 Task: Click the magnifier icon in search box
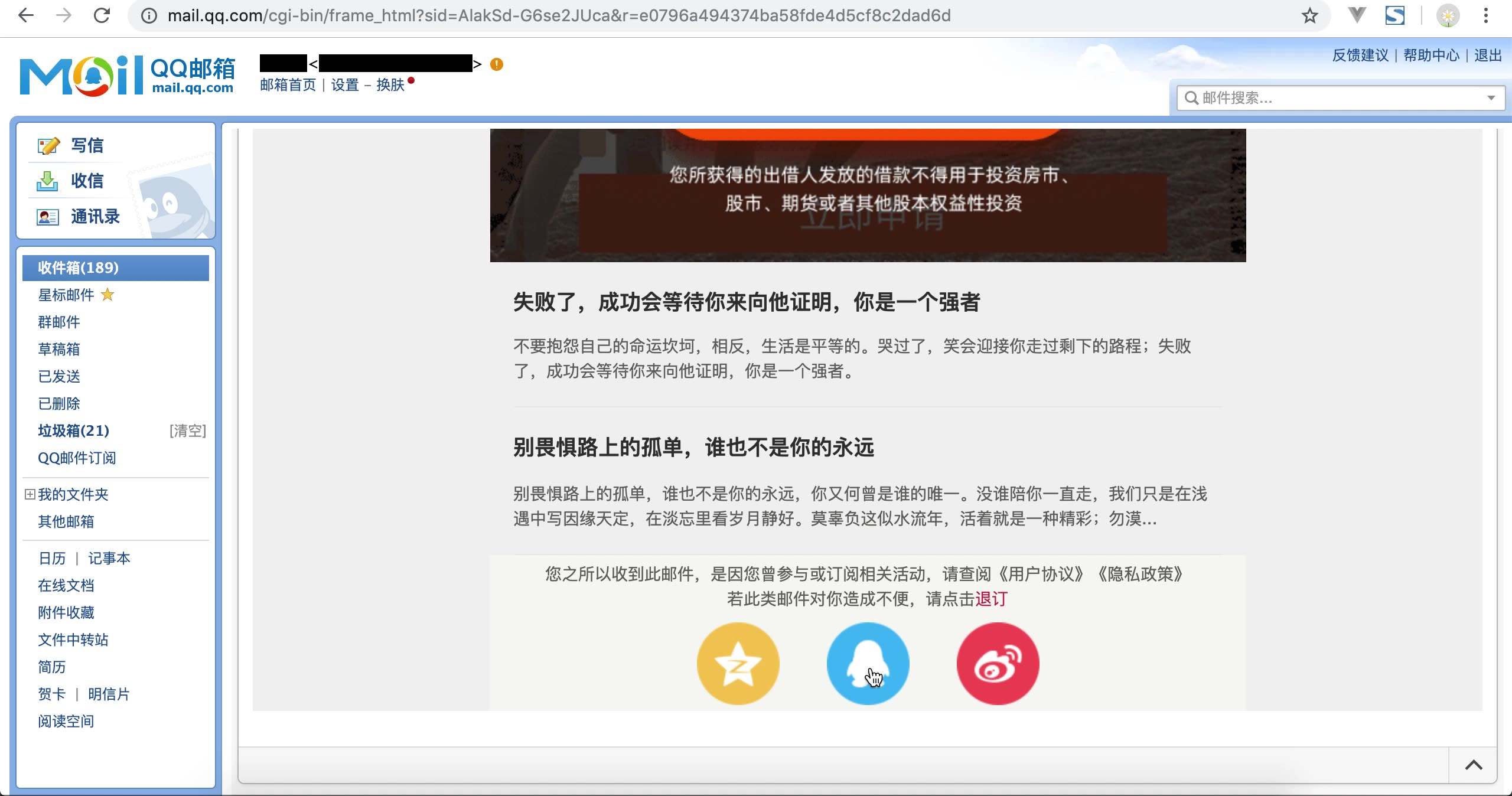[1192, 98]
